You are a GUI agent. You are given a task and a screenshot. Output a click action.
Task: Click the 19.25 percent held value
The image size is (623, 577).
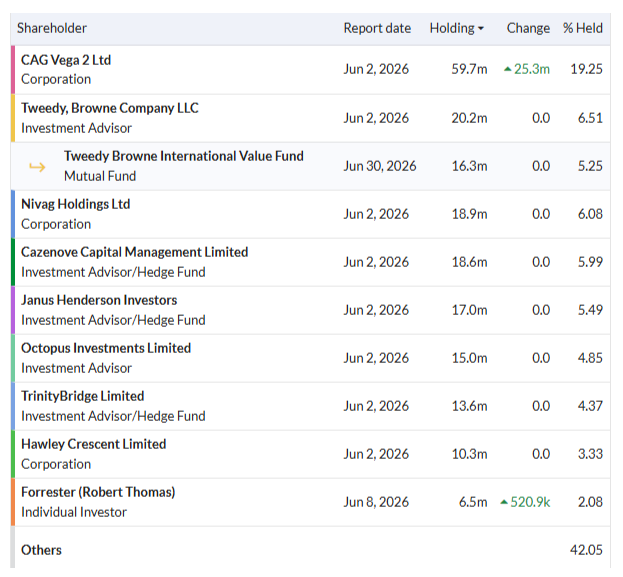tap(586, 69)
